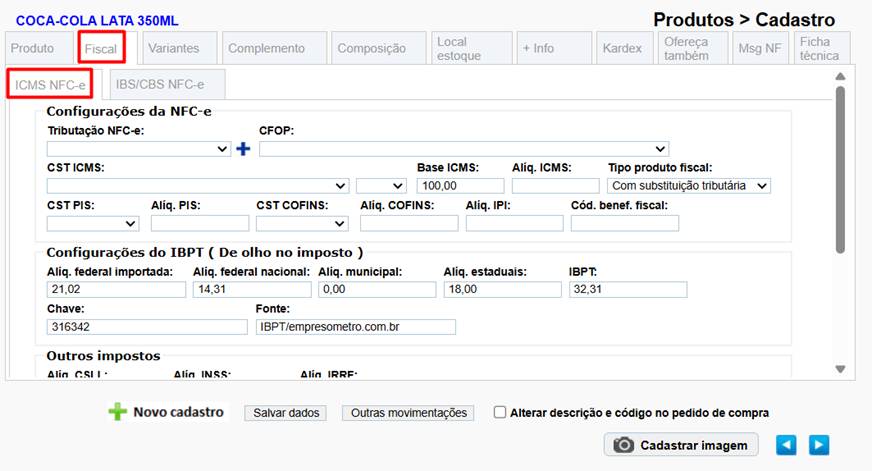Click the vertical scrollbar thumb
872x471 pixels.
click(840, 170)
